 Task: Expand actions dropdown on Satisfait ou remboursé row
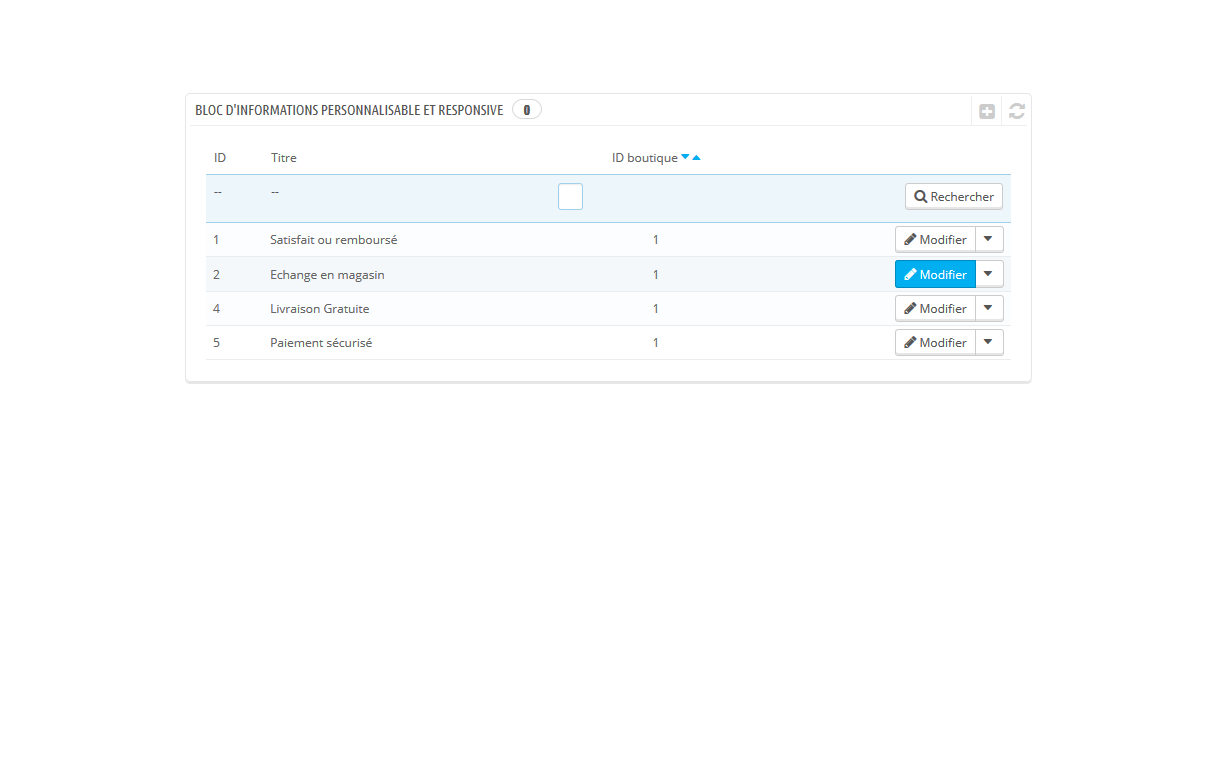coord(988,239)
